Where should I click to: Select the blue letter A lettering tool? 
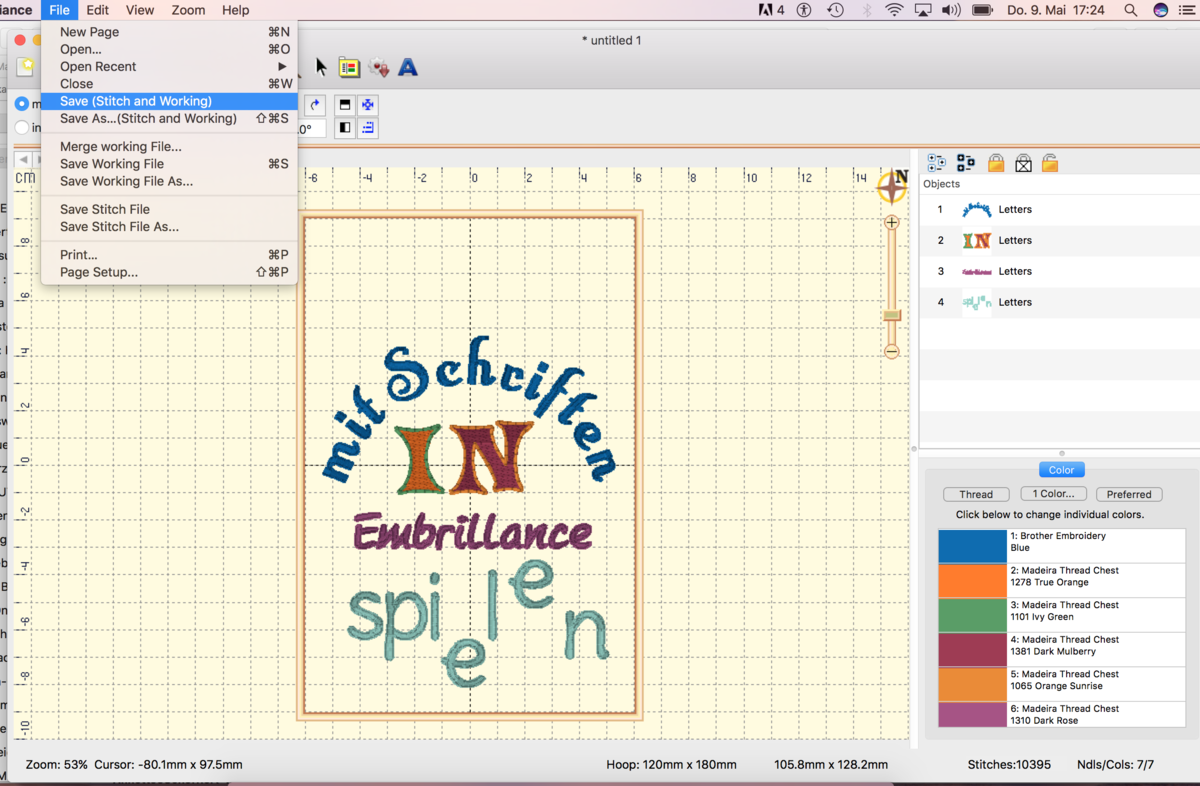click(408, 67)
